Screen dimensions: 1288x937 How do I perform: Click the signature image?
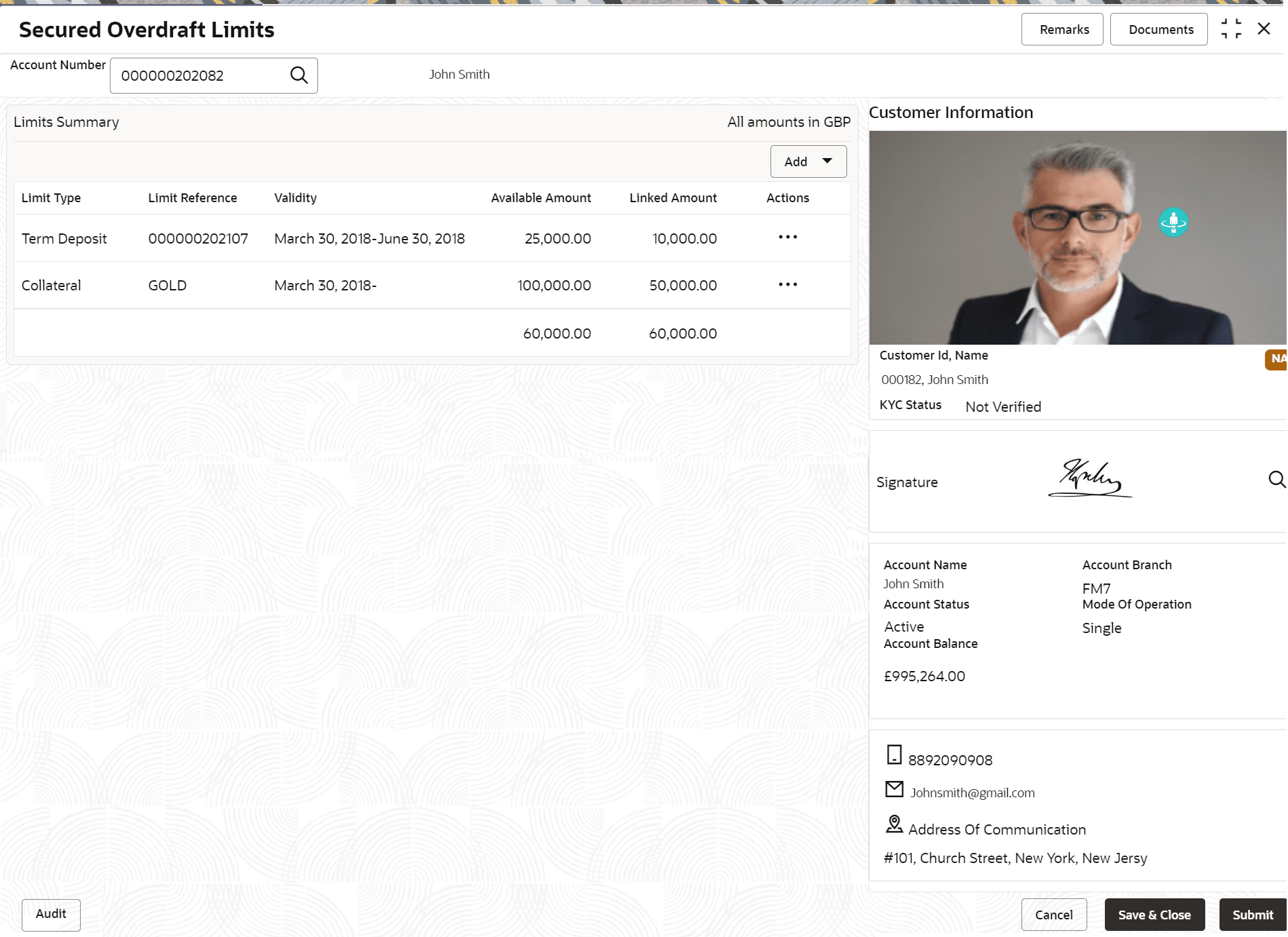click(1090, 479)
